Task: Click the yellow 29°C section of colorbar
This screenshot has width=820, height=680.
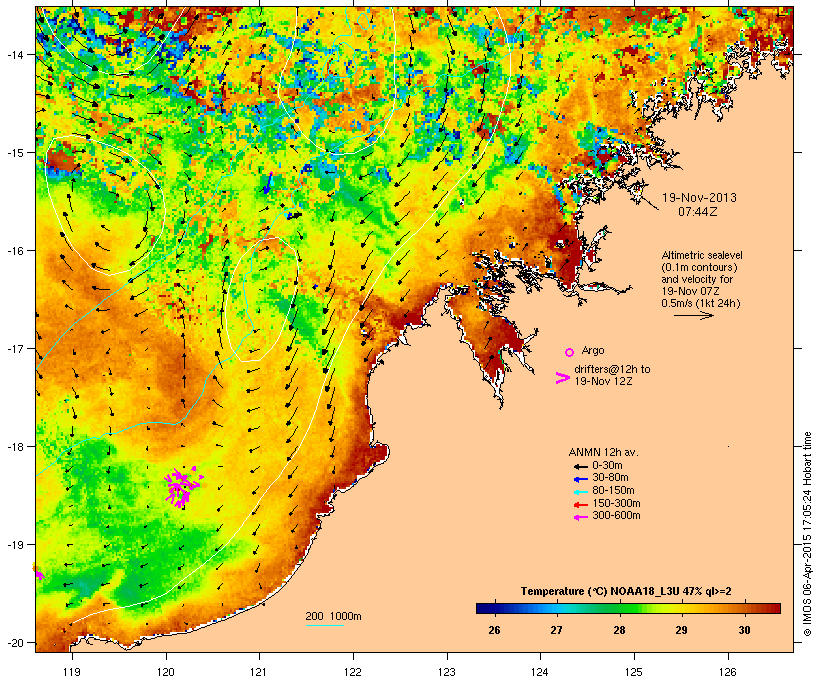Action: [681, 608]
